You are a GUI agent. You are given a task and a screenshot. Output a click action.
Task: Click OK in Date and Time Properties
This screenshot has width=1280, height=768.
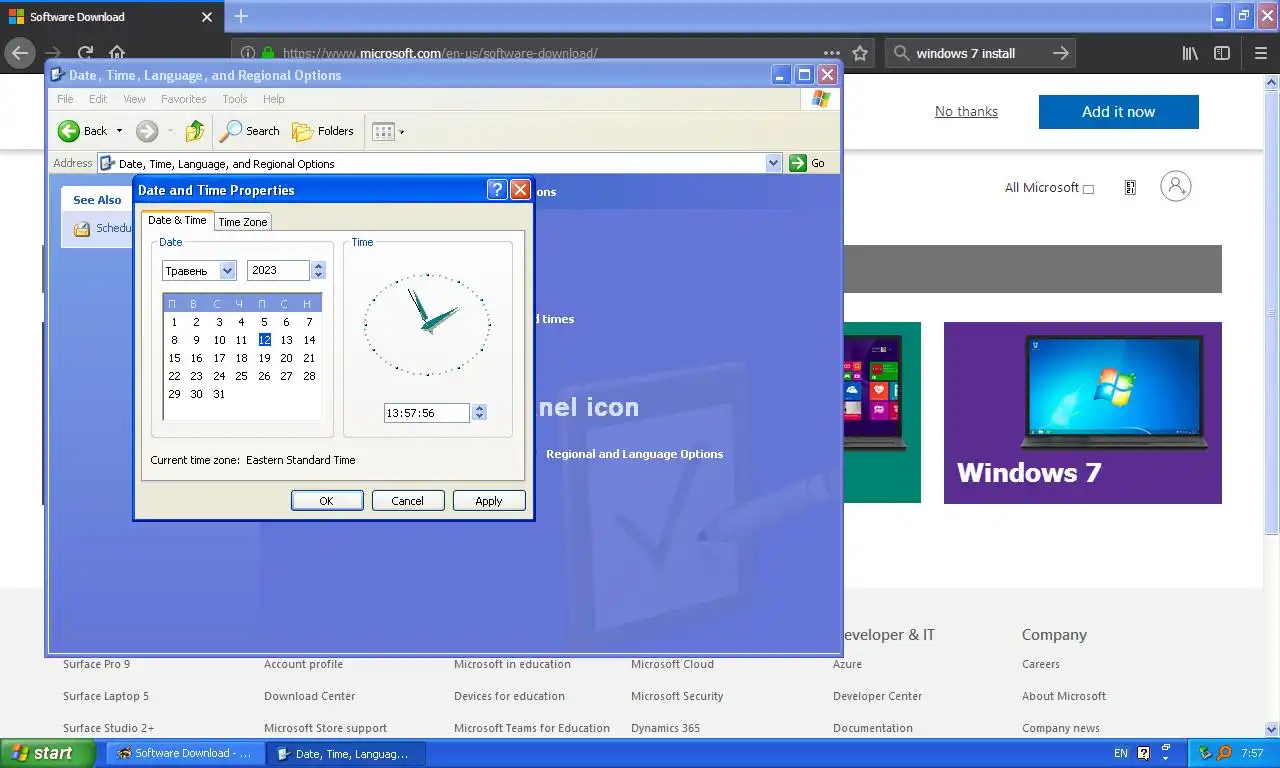[327, 500]
